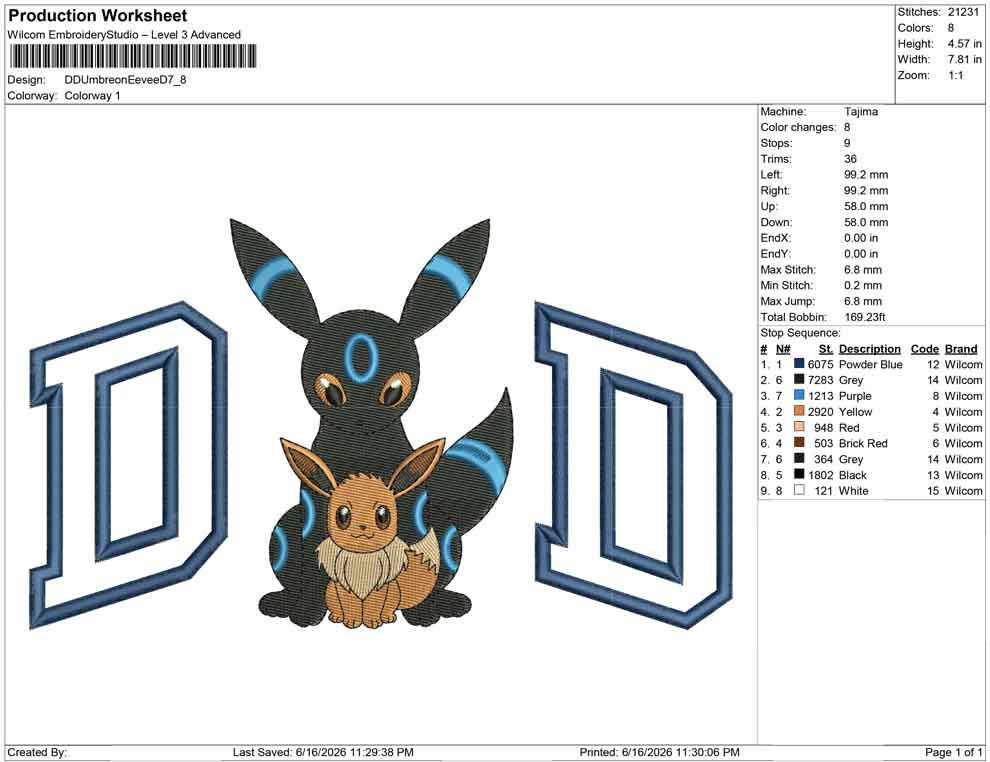This screenshot has height=762, width=990.
Task: Click the Brand column header
Action: click(x=961, y=349)
